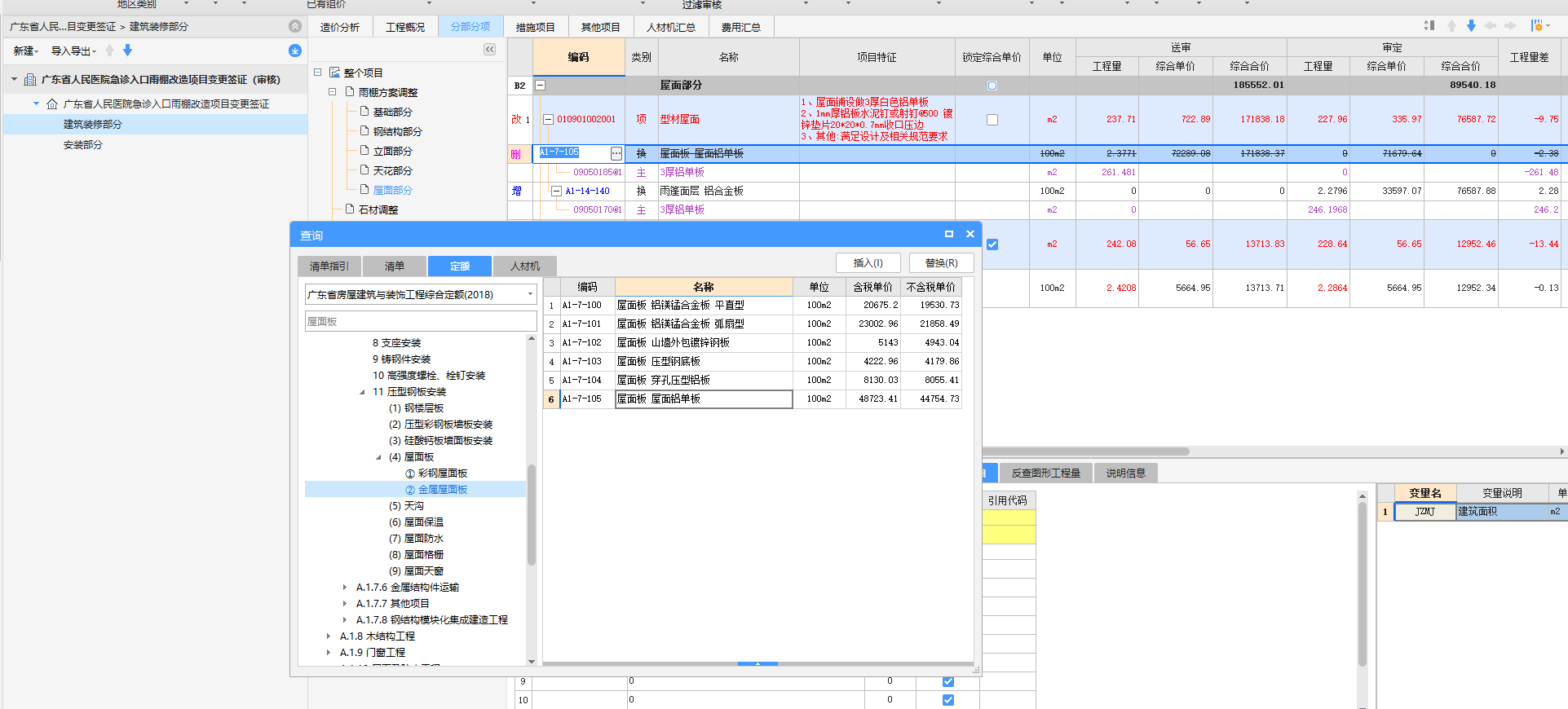Click the JZMJ variable name cell
This screenshot has width=1568, height=709.
click(x=1425, y=512)
